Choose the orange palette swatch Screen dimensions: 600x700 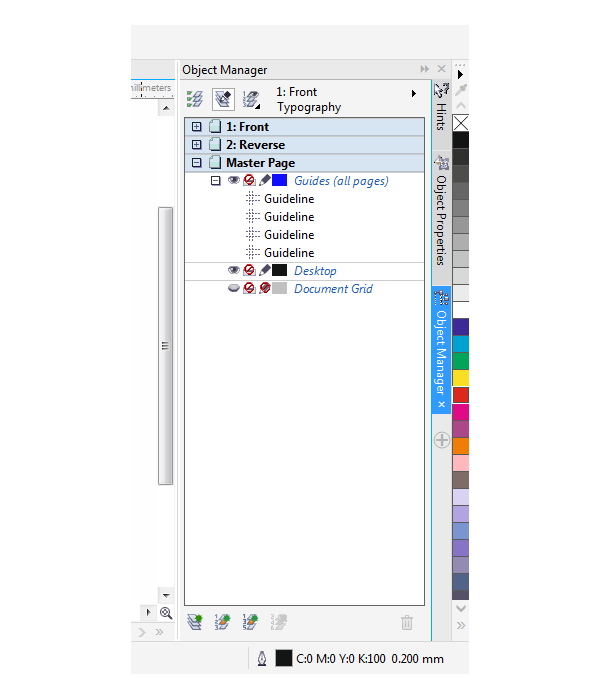click(x=461, y=446)
